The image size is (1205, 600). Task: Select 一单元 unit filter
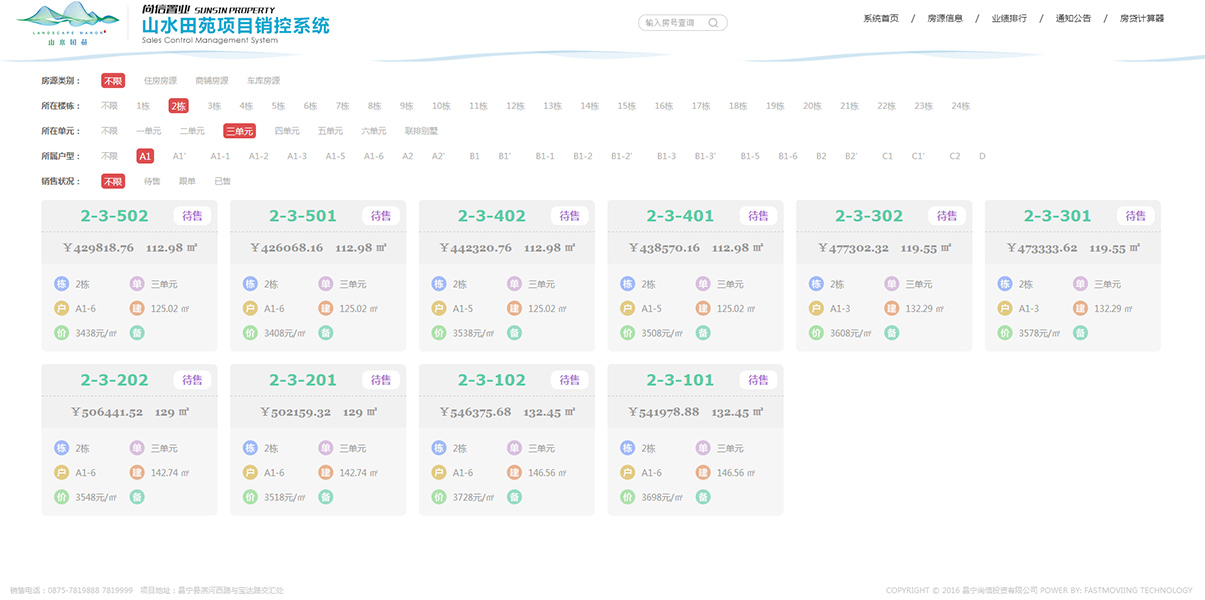[148, 131]
